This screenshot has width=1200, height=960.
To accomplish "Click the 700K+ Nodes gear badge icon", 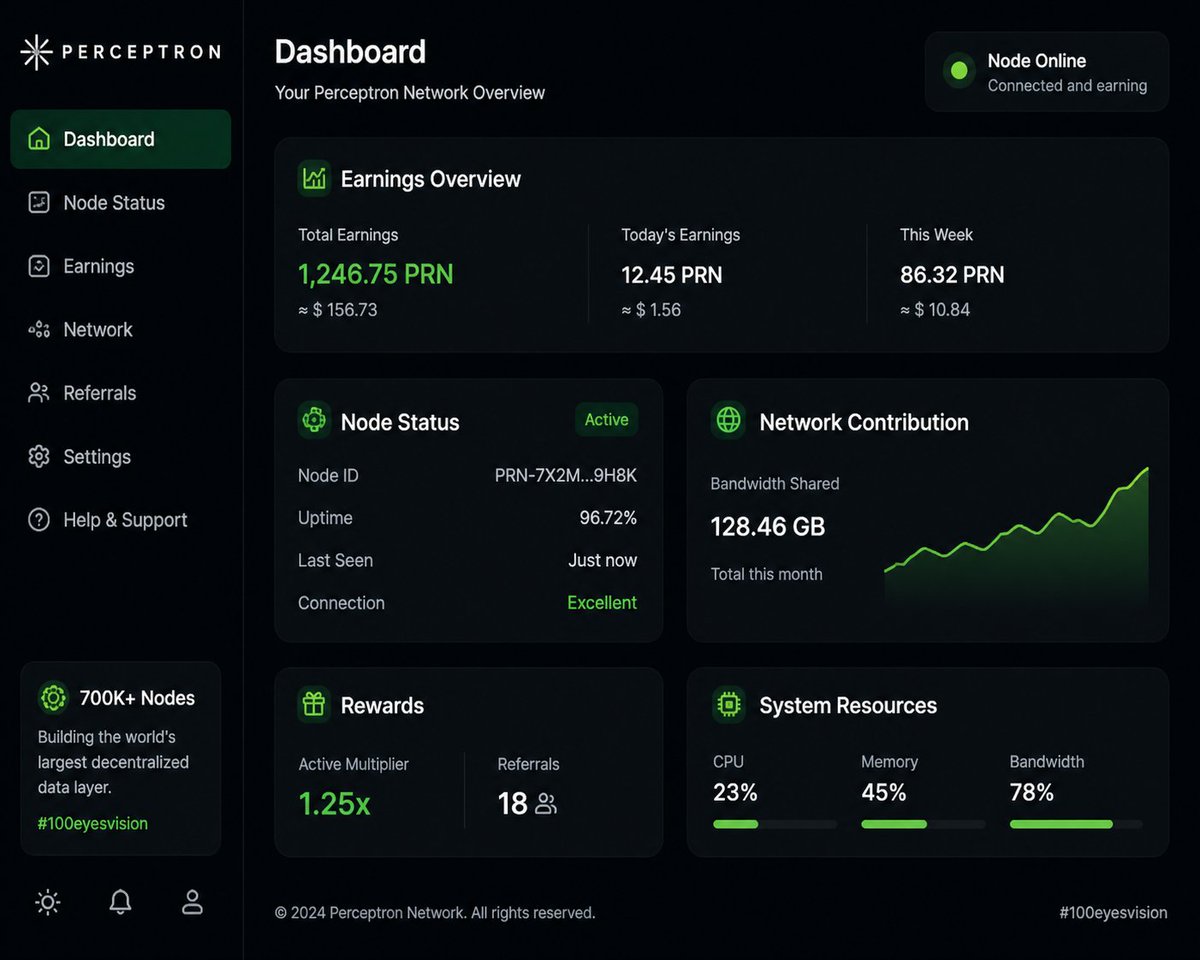I will click(x=53, y=698).
